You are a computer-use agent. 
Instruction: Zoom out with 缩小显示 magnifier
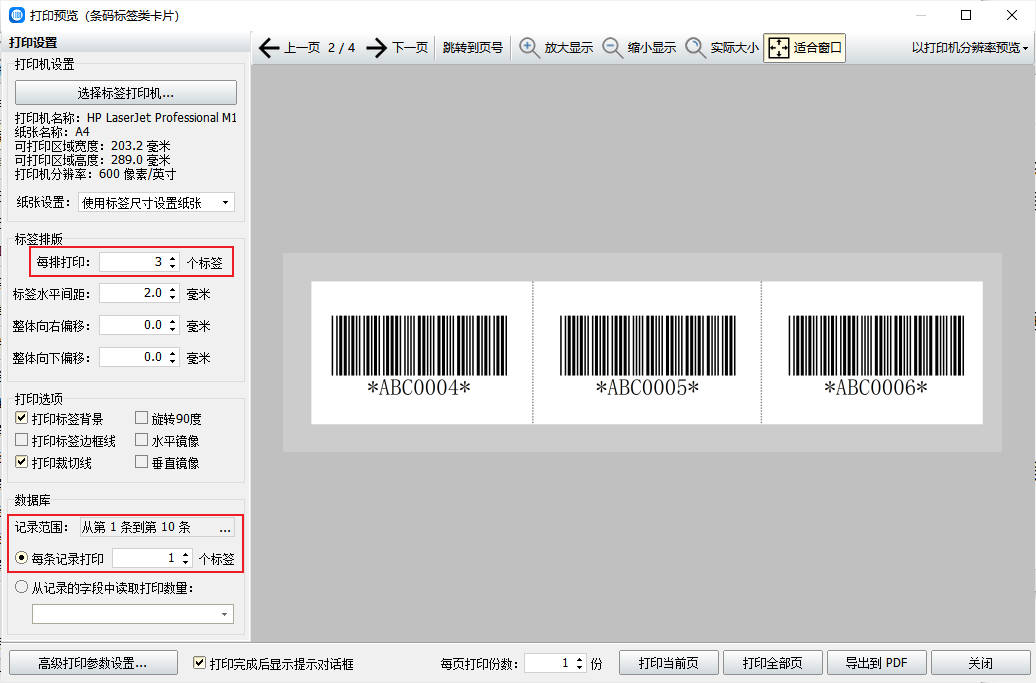pyautogui.click(x=639, y=48)
